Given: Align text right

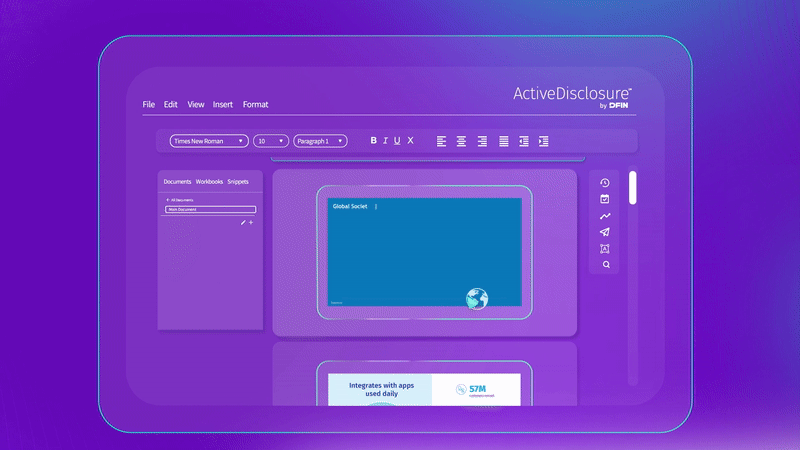Looking at the screenshot, I should [482, 141].
